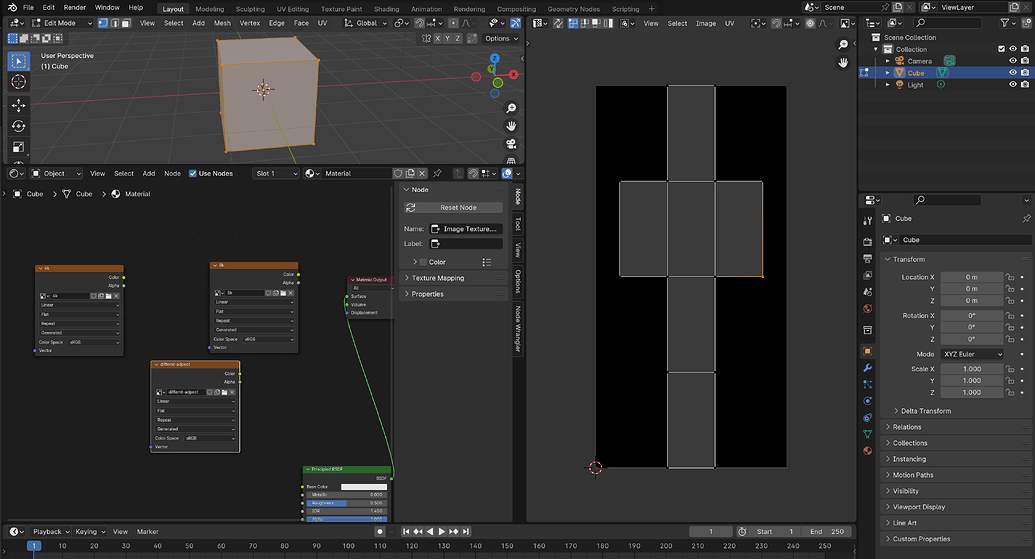This screenshot has width=1035, height=559.
Task: Open the Output properties tab icon
Action: click(867, 258)
